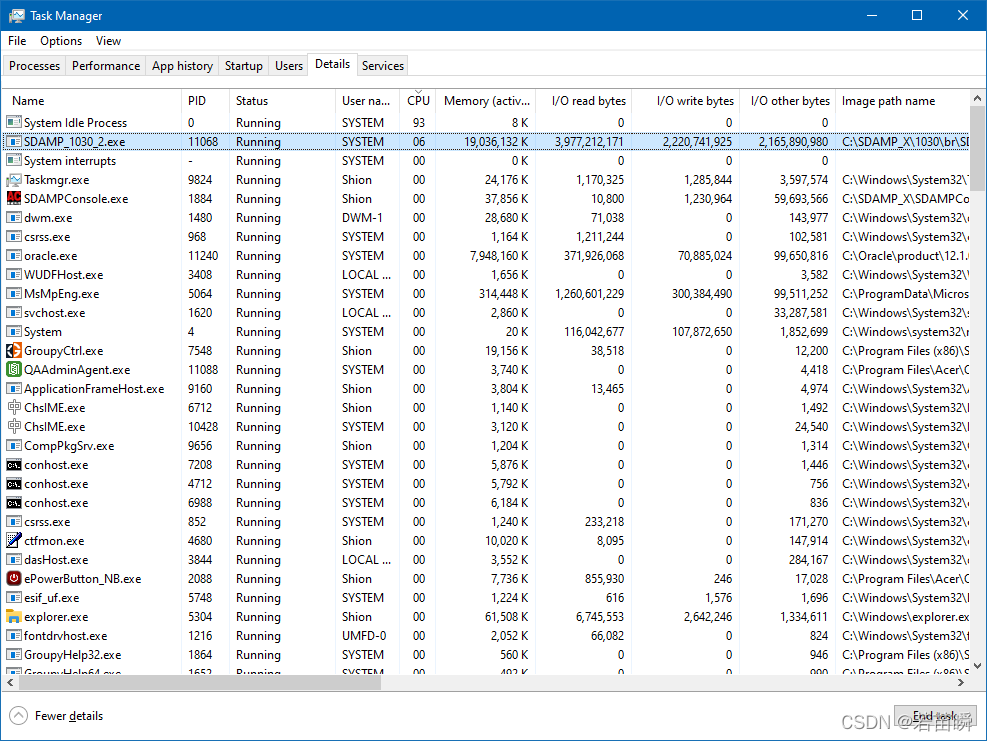Image resolution: width=987 pixels, height=741 pixels.
Task: Click the red SDAMPConsole.exe icon
Action: point(14,199)
